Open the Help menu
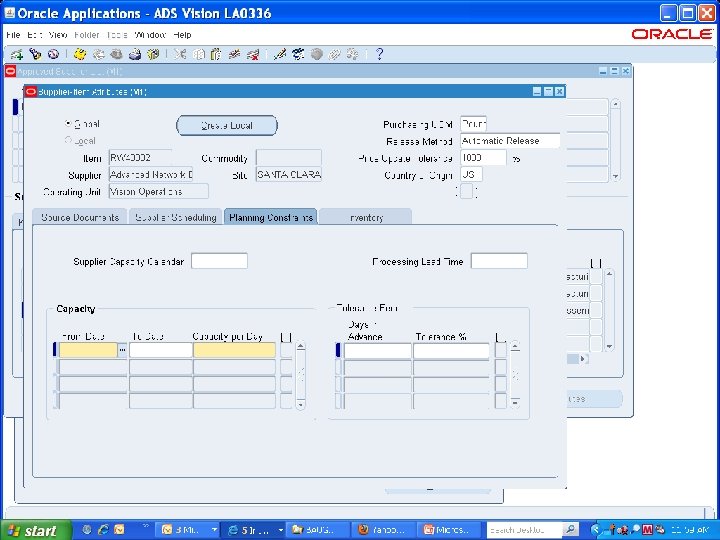The height and width of the screenshot is (540, 720). (182, 35)
